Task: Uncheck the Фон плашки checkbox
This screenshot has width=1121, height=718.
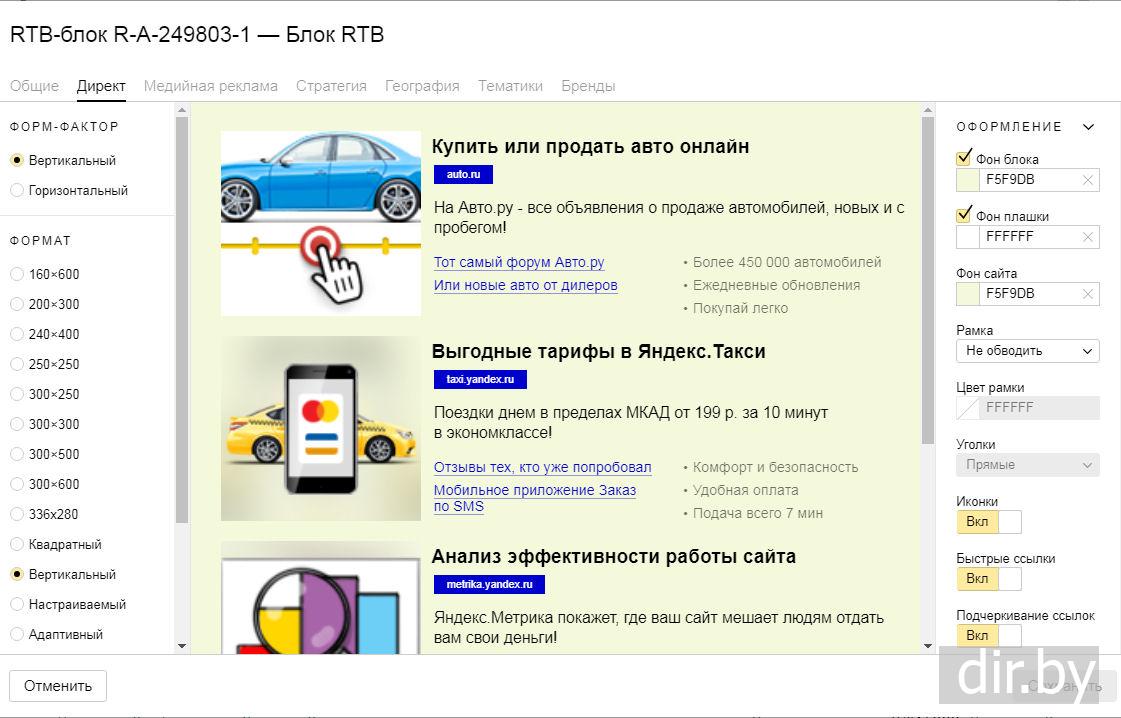Action: [965, 215]
